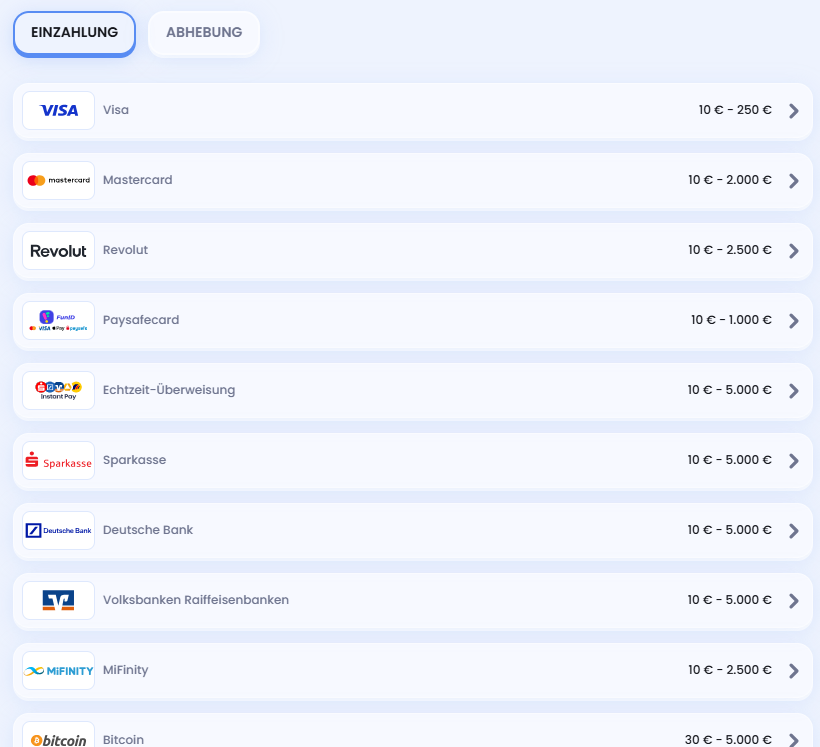This screenshot has height=747, width=820.
Task: Open Mastercard row via its chevron arrow
Action: [x=794, y=181]
